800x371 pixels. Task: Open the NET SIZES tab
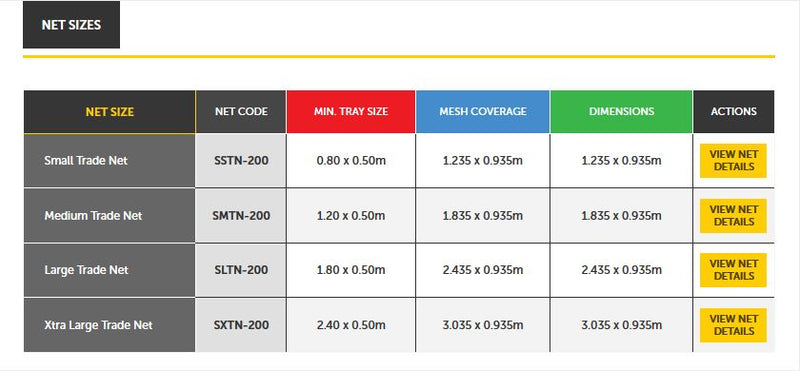71,25
